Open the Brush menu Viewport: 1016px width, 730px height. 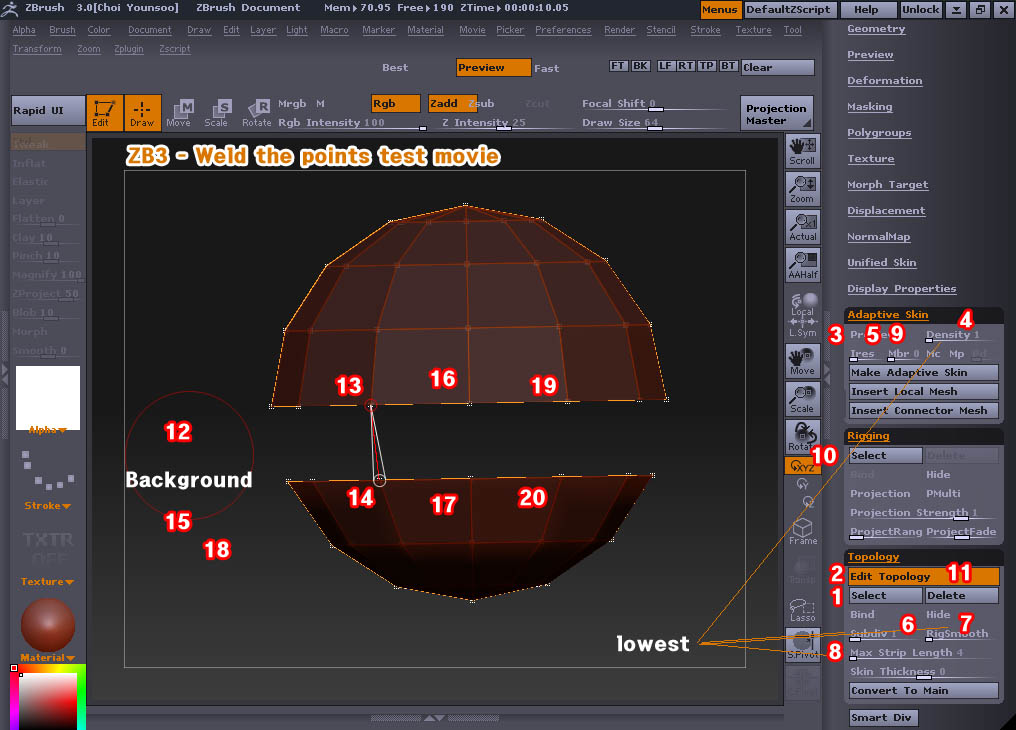pos(62,30)
